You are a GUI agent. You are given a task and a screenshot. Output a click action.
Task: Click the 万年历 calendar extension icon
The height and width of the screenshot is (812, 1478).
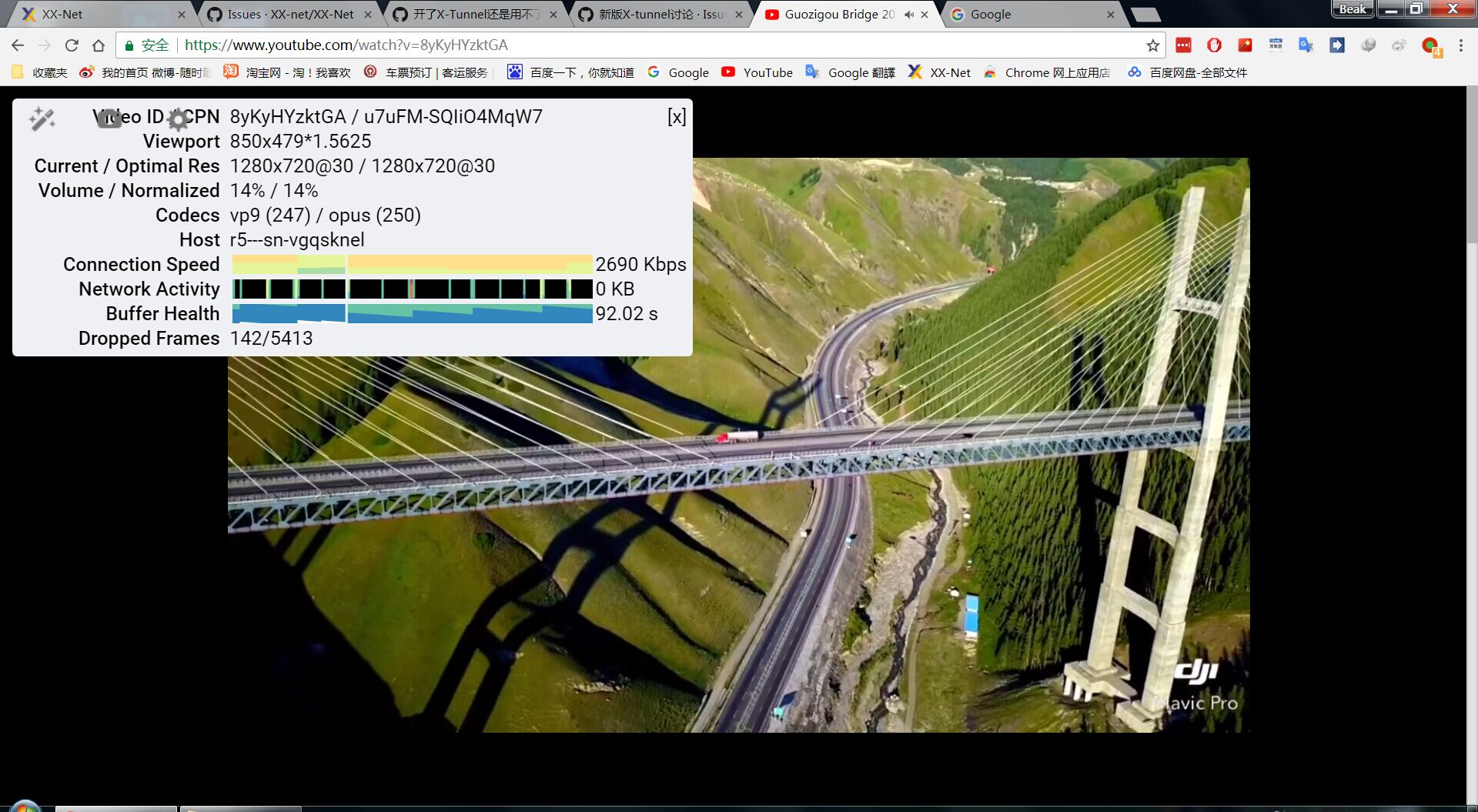[1276, 45]
